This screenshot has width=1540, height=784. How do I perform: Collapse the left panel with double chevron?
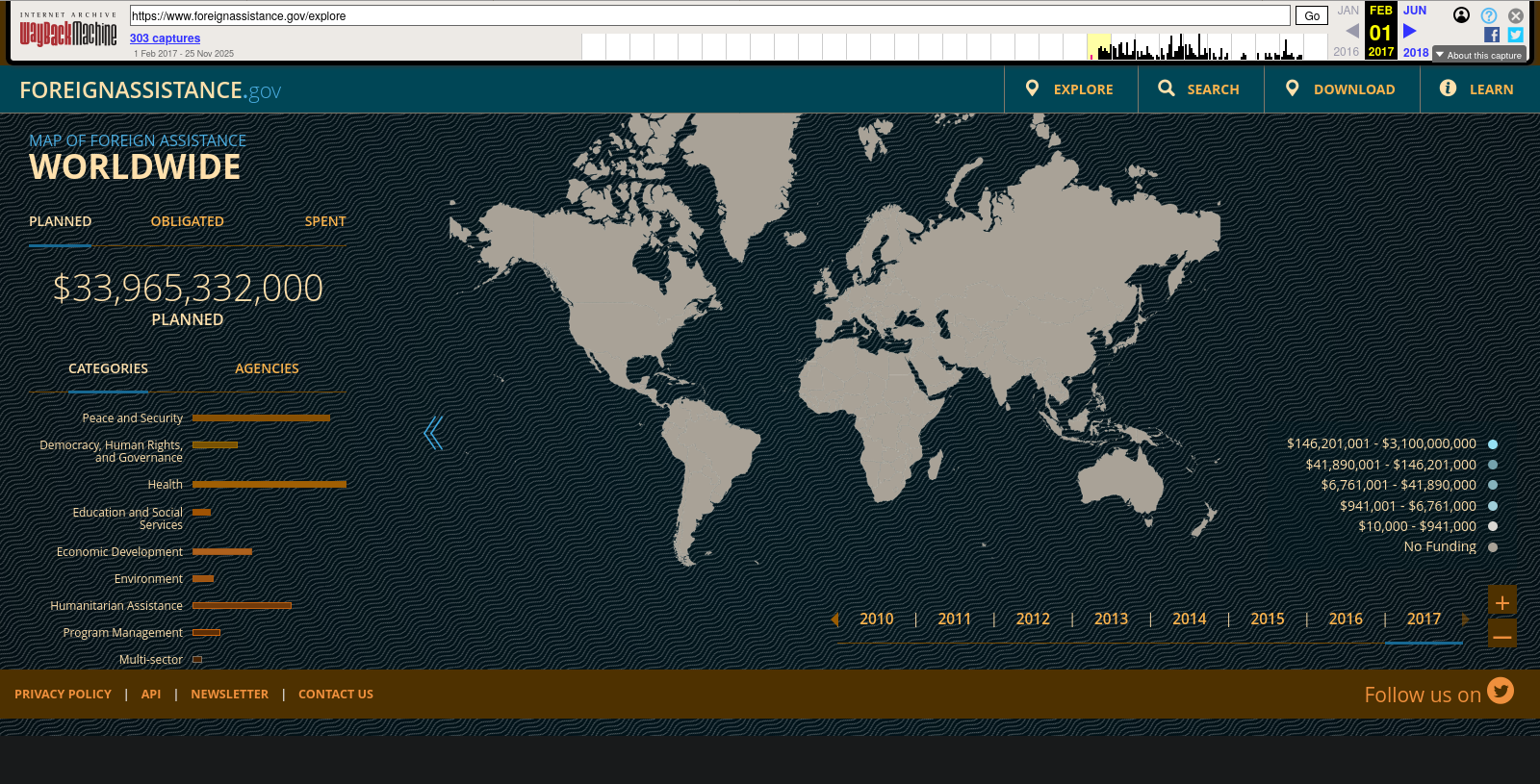tap(433, 433)
